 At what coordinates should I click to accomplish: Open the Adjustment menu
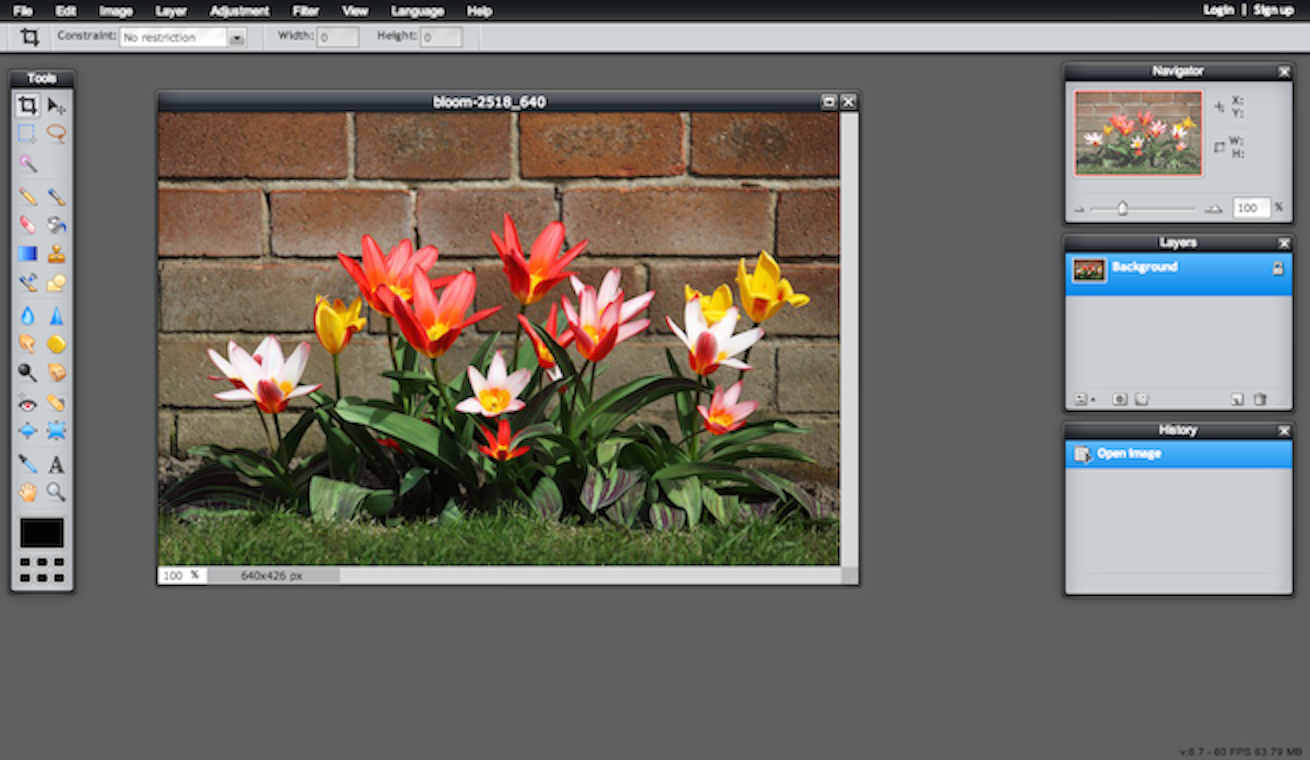(239, 11)
